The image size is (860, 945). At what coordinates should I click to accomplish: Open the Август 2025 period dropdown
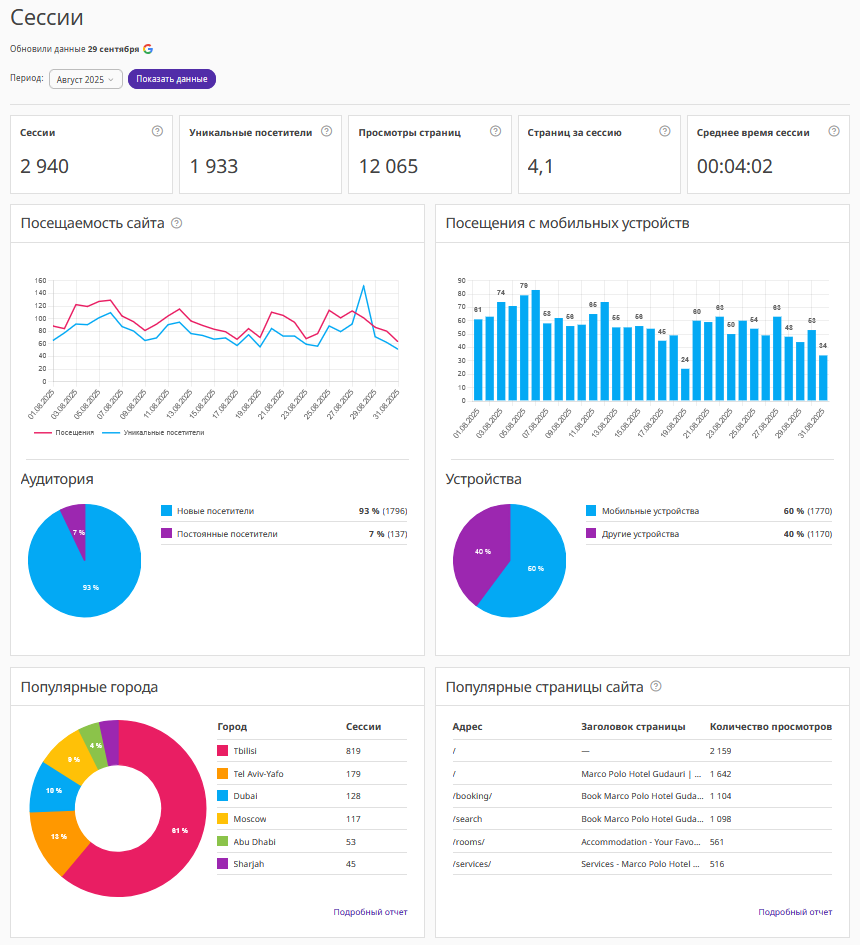click(85, 79)
